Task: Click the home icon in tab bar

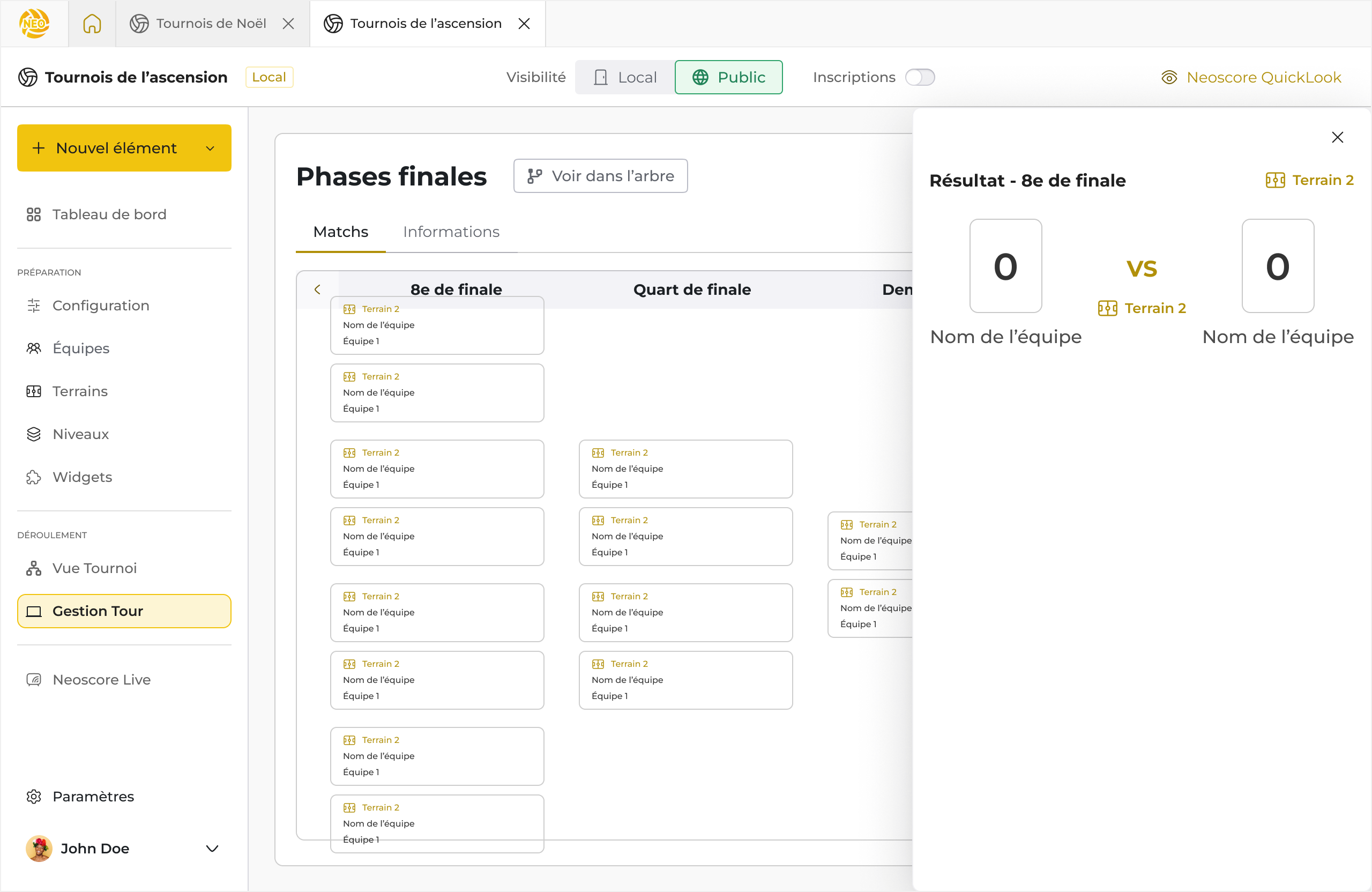Action: [92, 24]
